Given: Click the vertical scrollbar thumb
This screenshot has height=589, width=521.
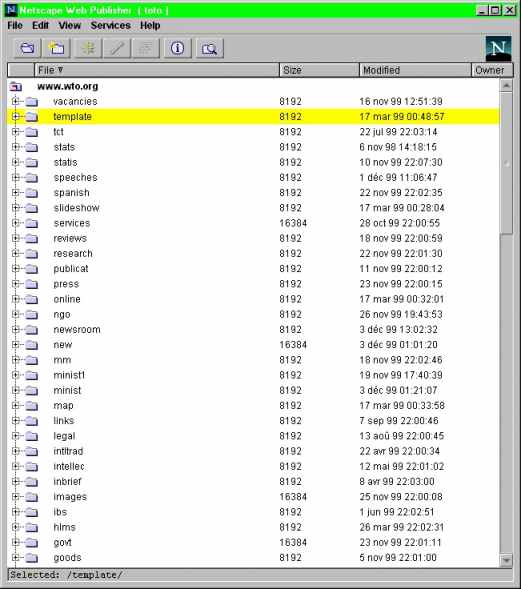Looking at the screenshot, I should pyautogui.click(x=506, y=163).
